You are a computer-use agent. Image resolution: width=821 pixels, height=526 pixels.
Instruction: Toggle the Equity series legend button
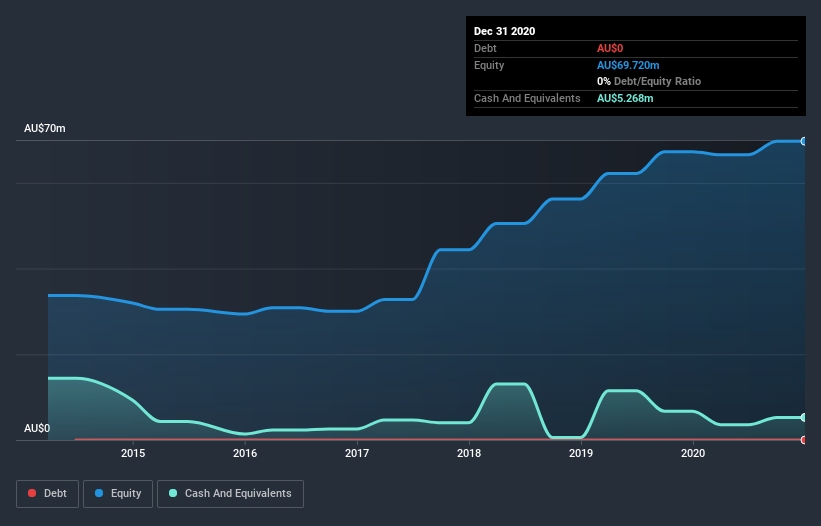click(118, 494)
